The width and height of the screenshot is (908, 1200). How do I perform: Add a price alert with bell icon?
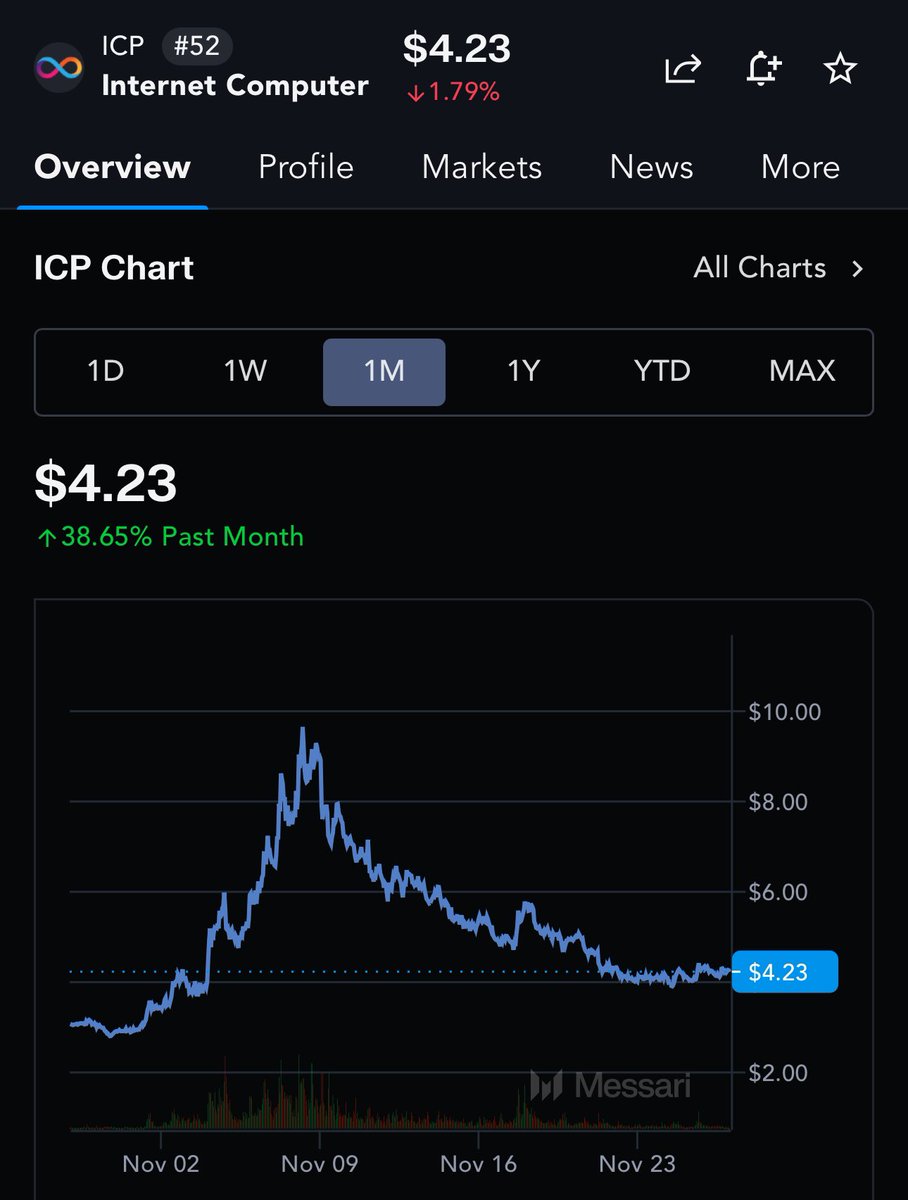click(763, 69)
